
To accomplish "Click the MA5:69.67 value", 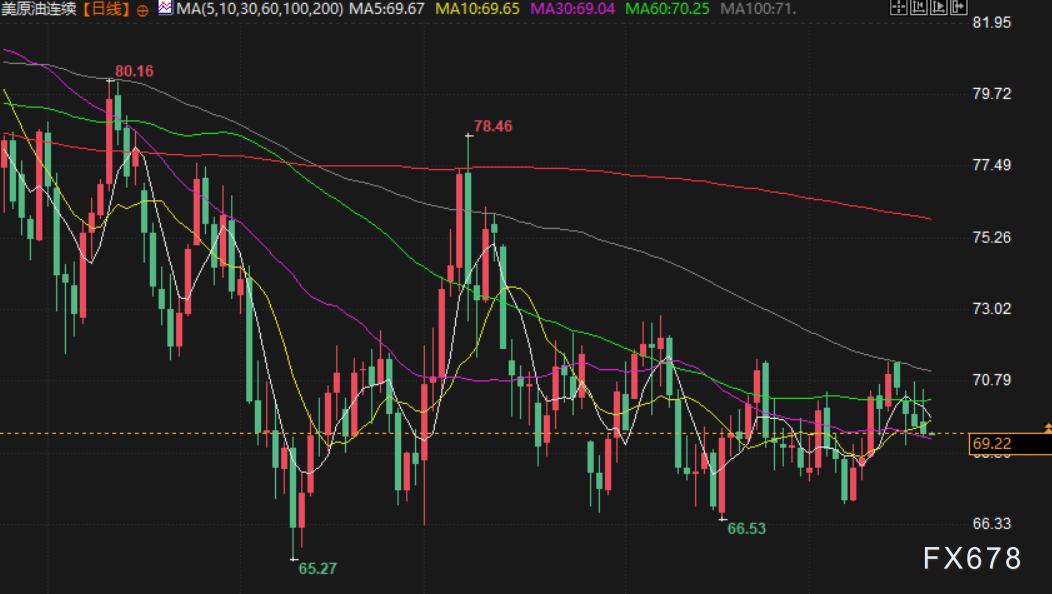I will [387, 9].
